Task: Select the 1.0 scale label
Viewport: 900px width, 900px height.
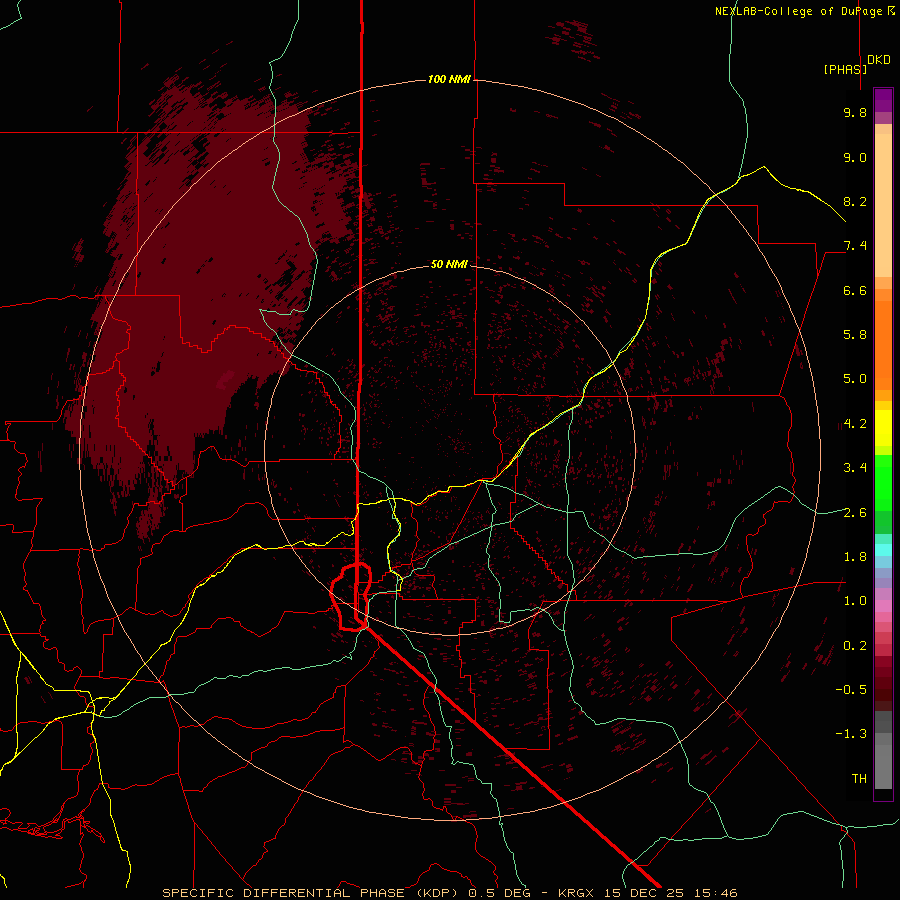Action: [855, 601]
